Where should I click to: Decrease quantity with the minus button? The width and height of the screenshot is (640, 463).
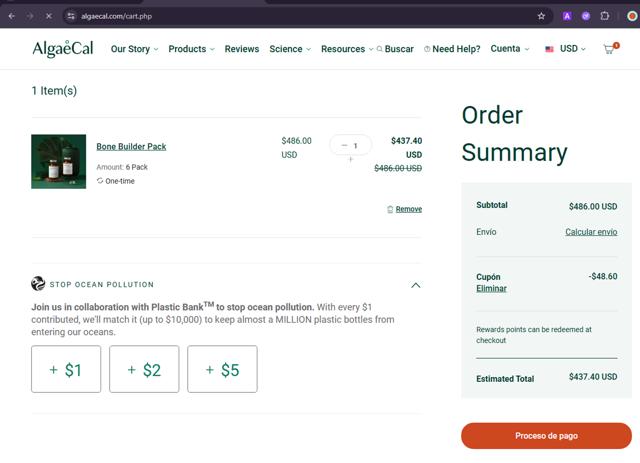point(344,145)
